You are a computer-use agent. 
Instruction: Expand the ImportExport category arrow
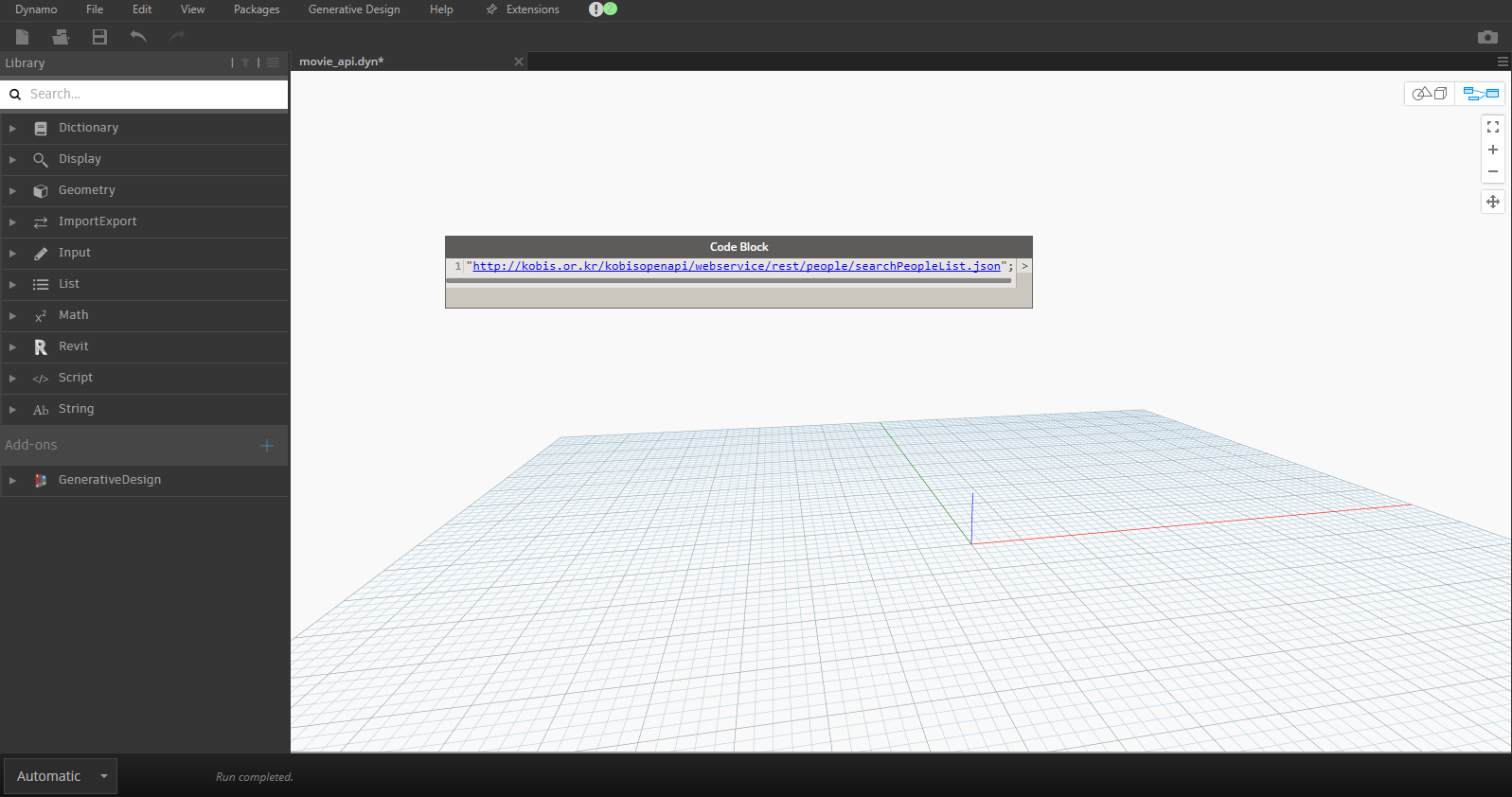click(x=12, y=222)
